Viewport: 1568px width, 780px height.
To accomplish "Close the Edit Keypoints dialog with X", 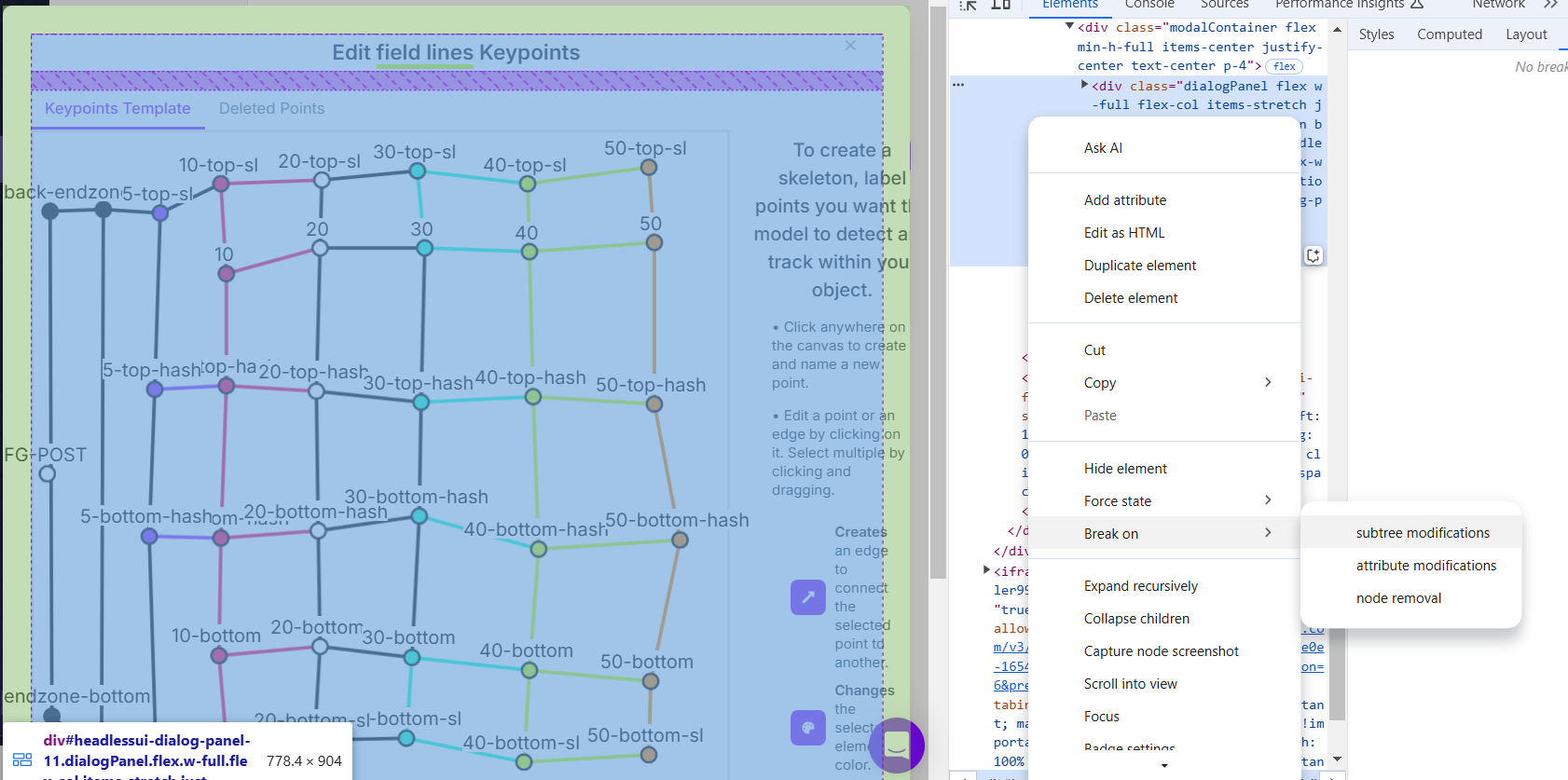I will click(x=850, y=46).
